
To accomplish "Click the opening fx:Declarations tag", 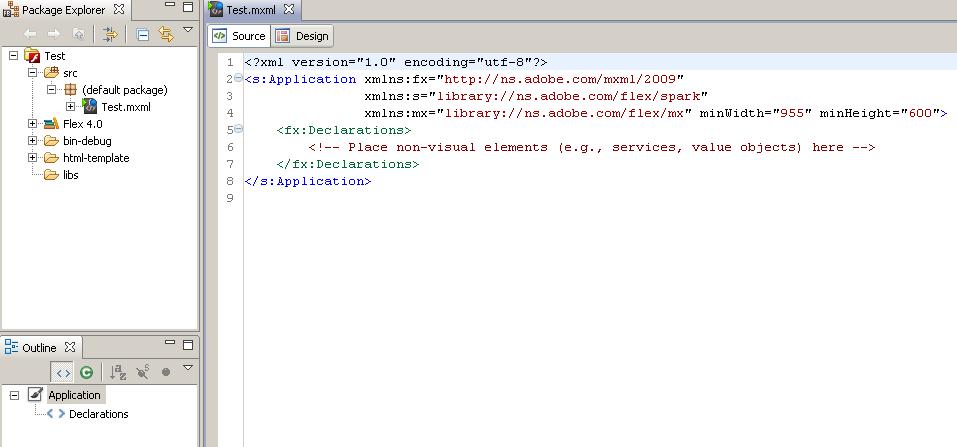I will point(344,130).
